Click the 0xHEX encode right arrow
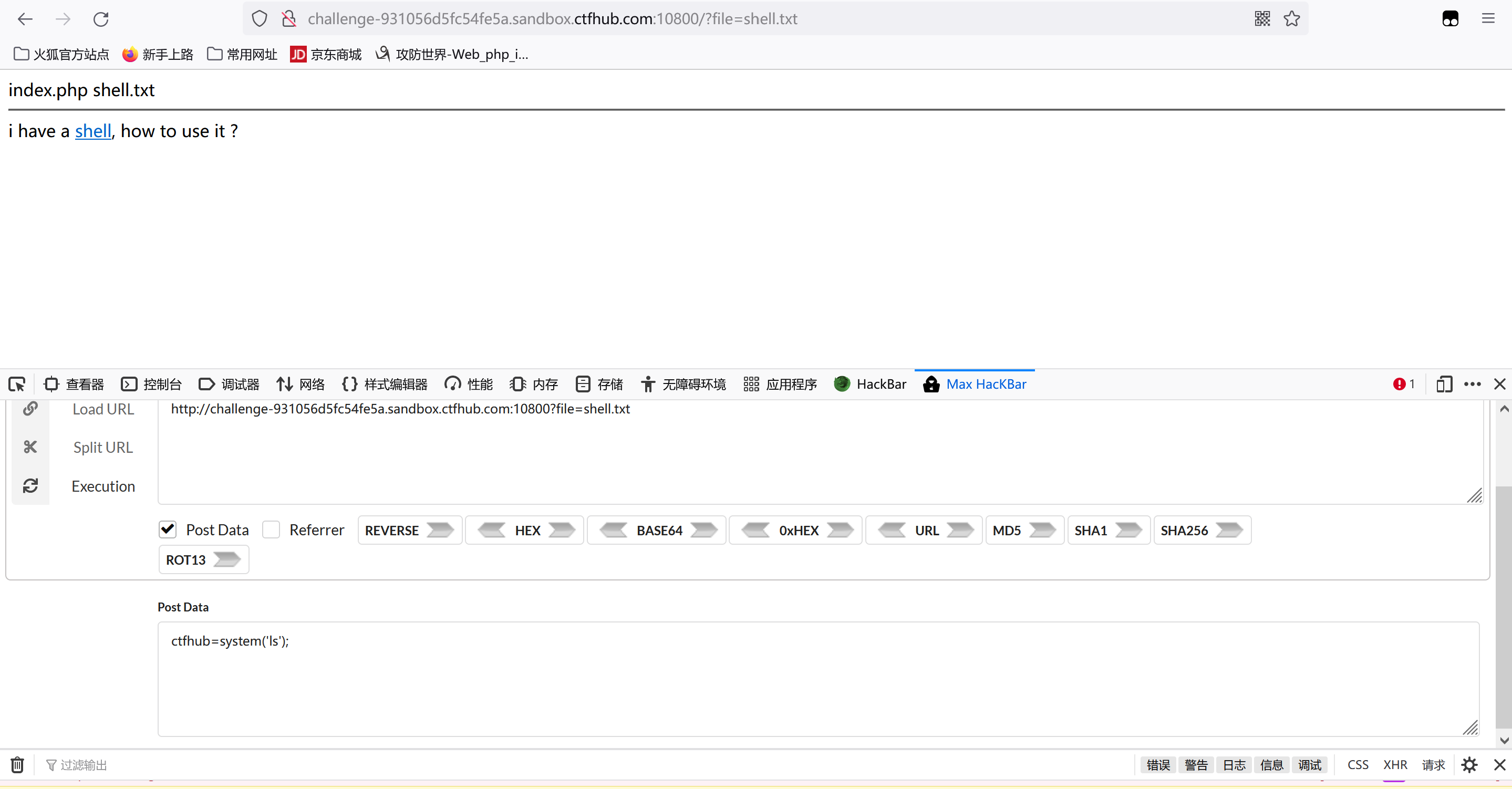1512x789 pixels. [x=841, y=530]
